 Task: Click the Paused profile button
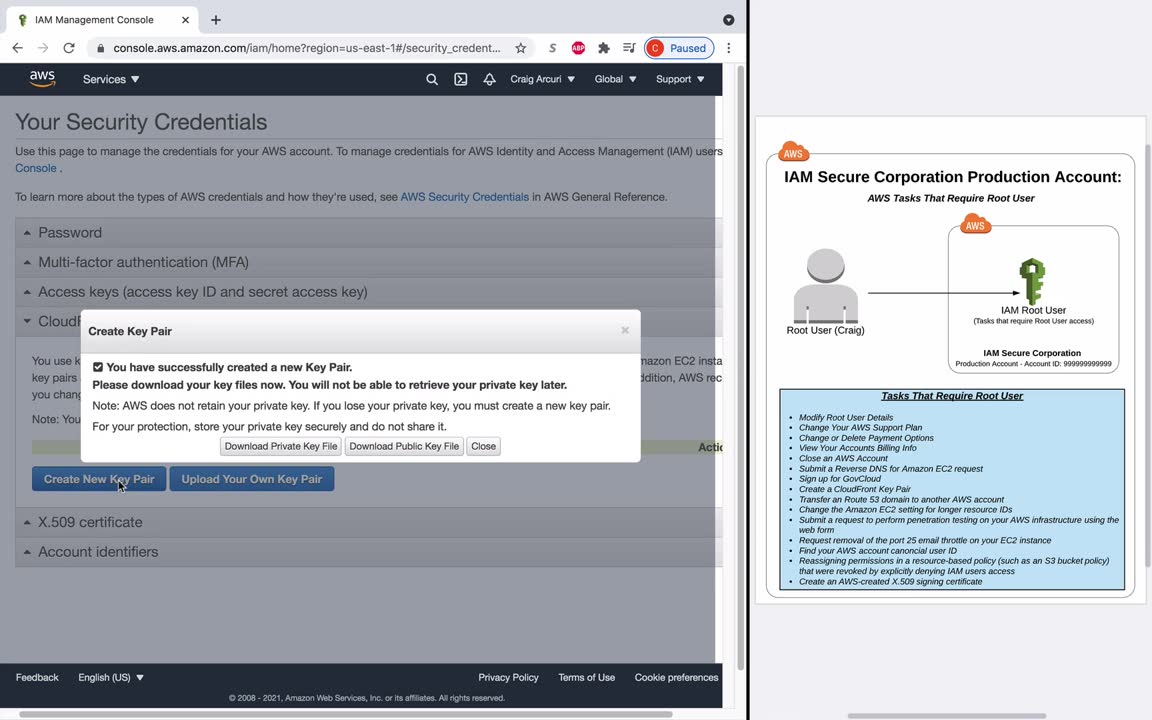click(679, 48)
